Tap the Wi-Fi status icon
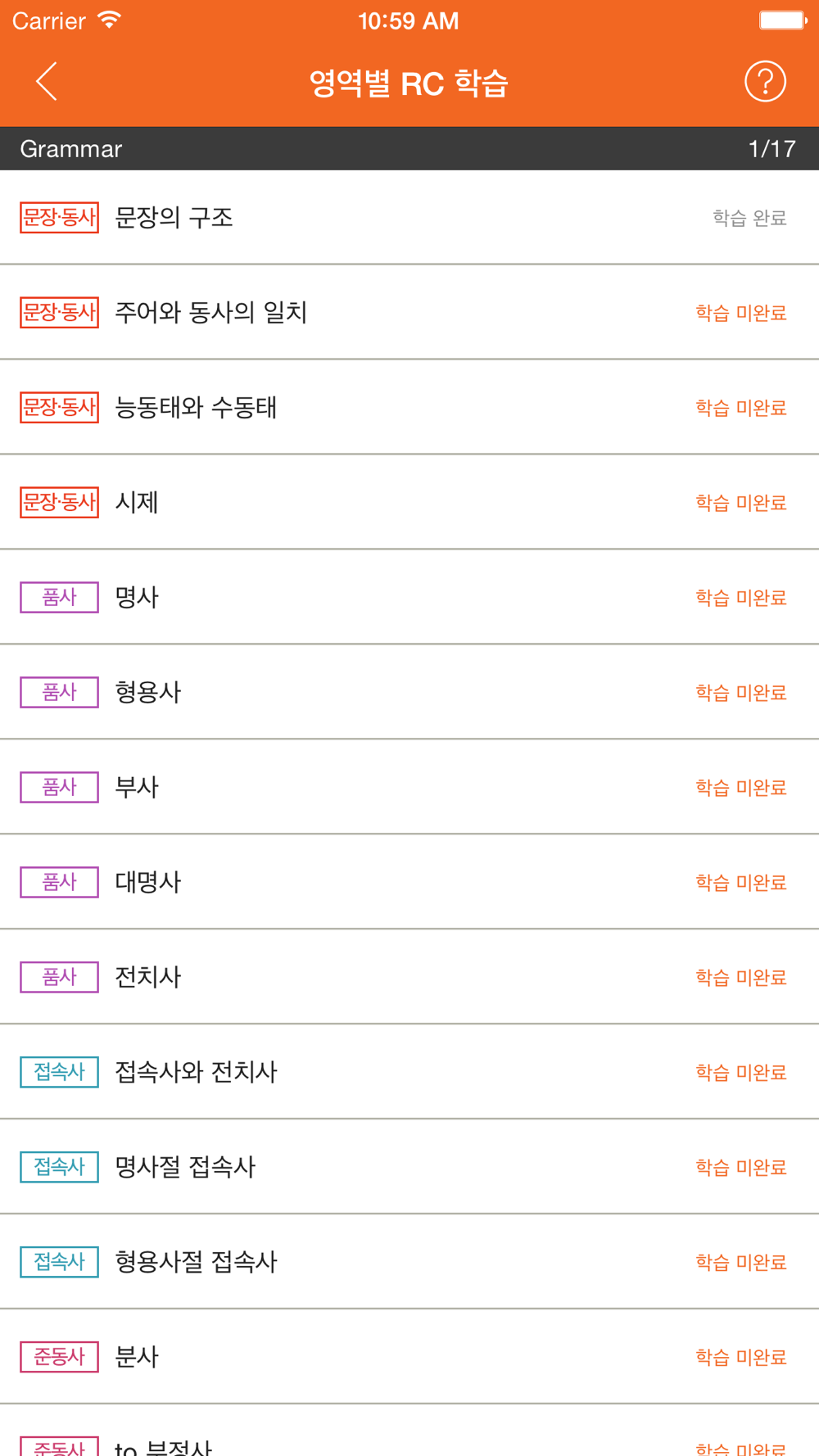The width and height of the screenshot is (819, 1456). click(109, 20)
